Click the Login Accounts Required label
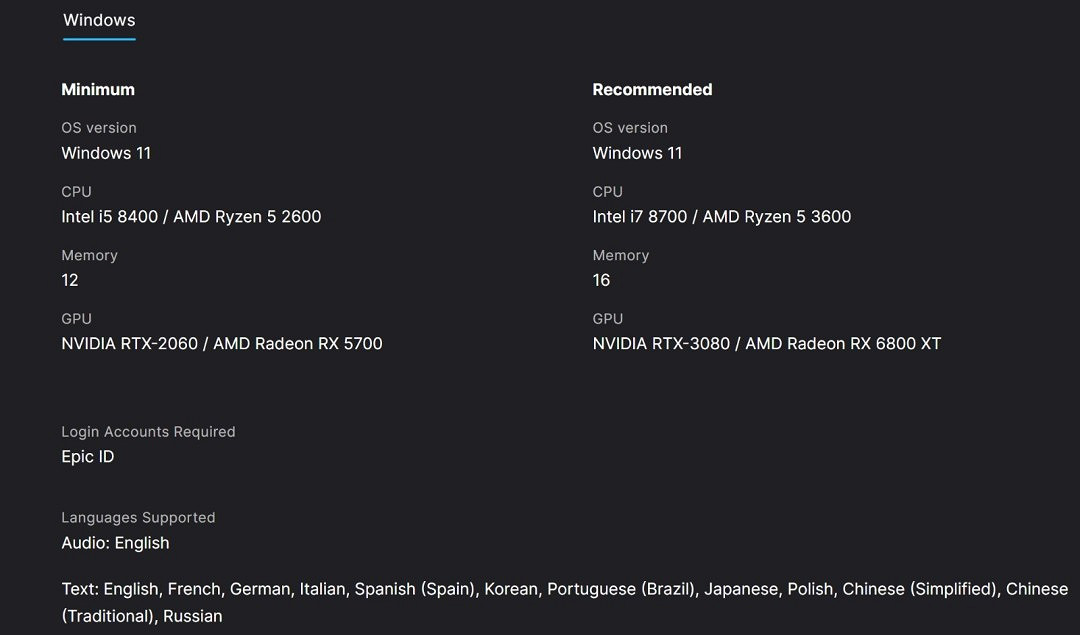Screen dimensions: 1080x635 tap(148, 432)
